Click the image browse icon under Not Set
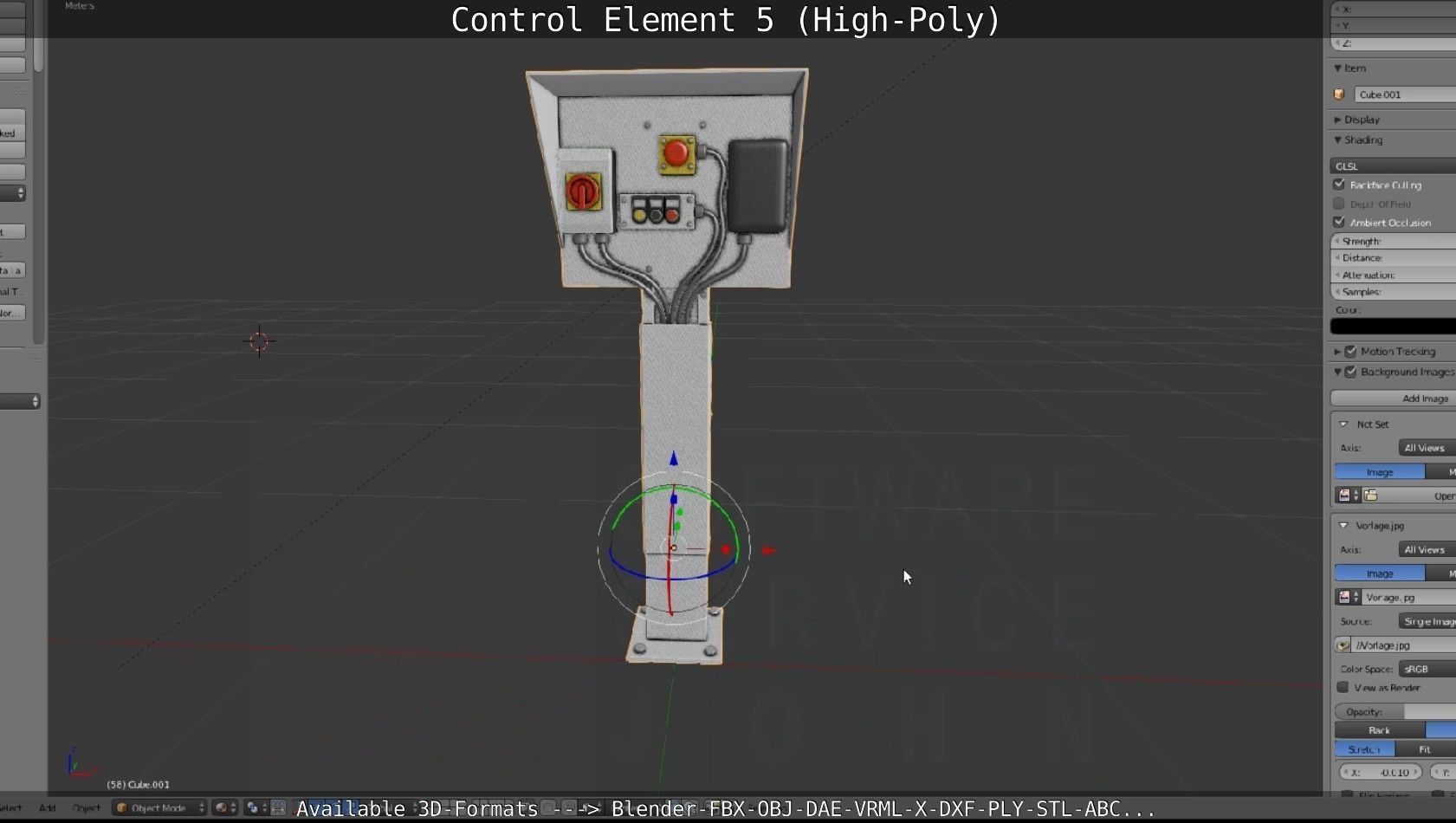Image resolution: width=1456 pixels, height=823 pixels. pyautogui.click(x=1348, y=496)
